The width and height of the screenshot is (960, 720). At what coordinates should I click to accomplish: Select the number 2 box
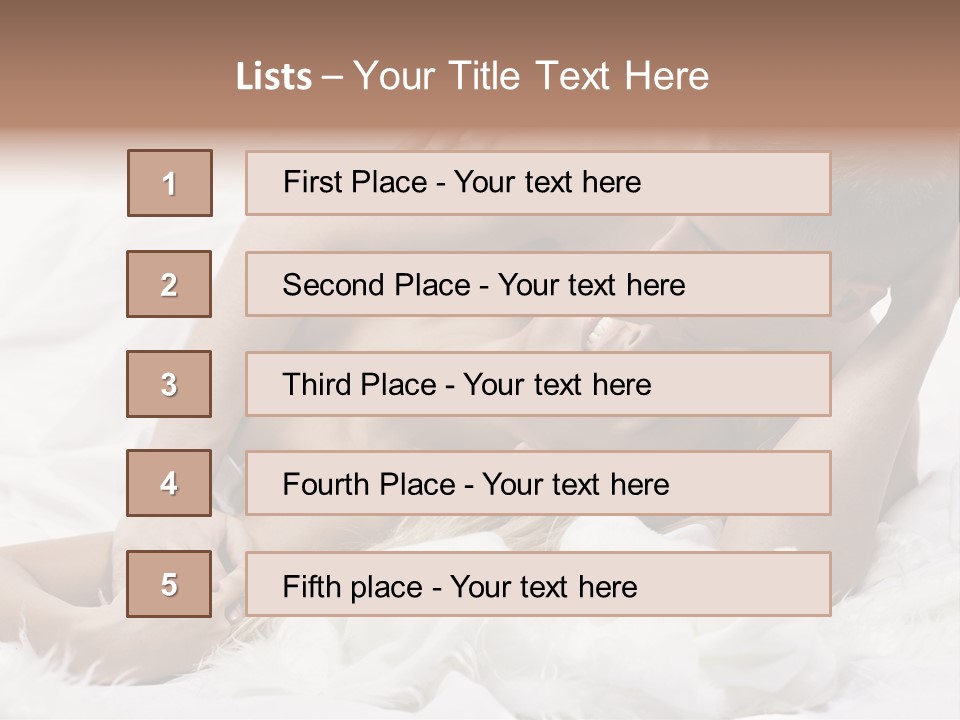[169, 284]
